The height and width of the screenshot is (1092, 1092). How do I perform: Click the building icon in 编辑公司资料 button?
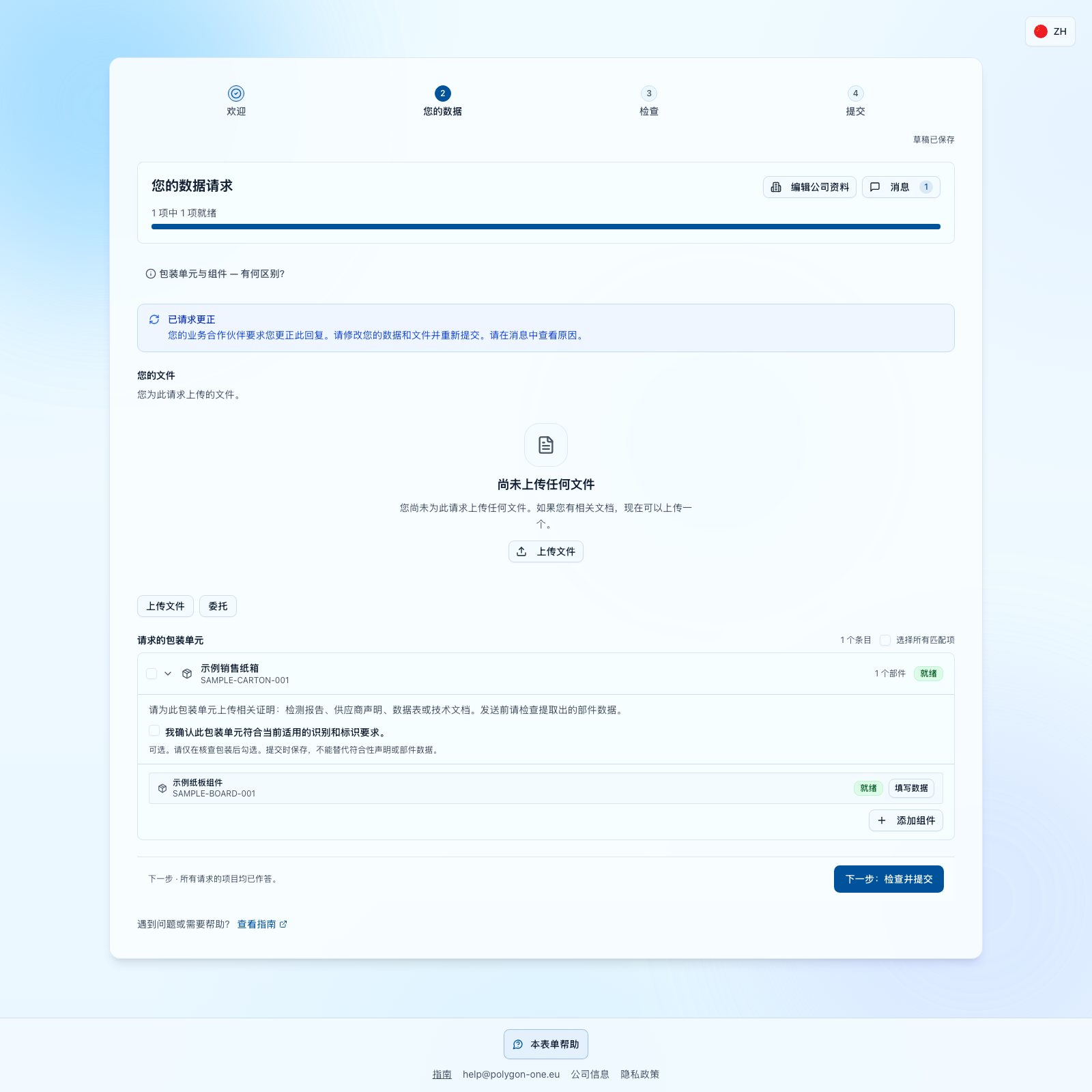pyautogui.click(x=776, y=187)
